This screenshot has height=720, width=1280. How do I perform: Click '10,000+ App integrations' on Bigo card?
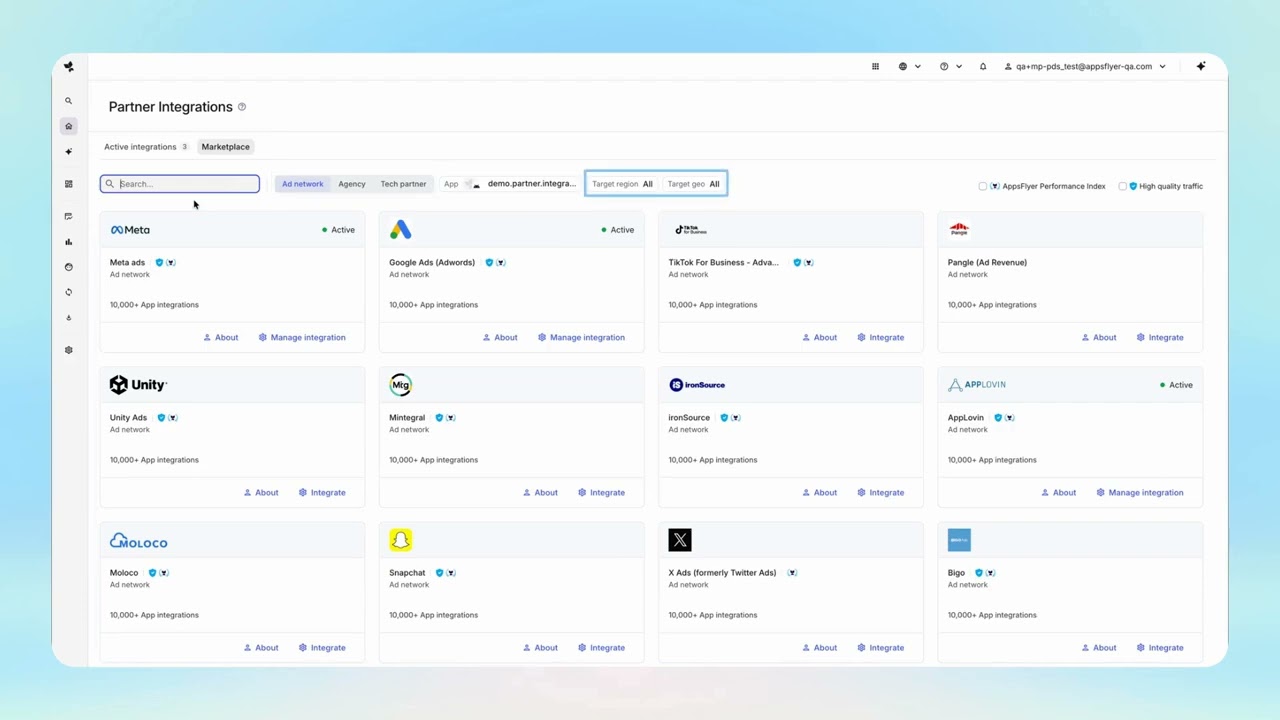click(x=992, y=615)
